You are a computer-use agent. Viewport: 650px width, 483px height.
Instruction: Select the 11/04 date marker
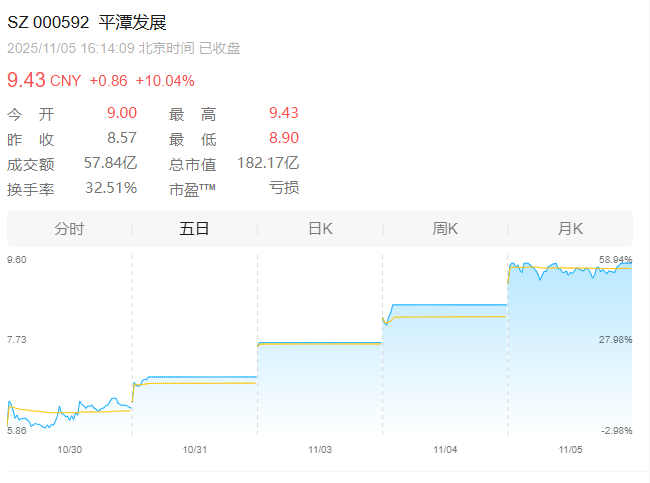(x=445, y=450)
